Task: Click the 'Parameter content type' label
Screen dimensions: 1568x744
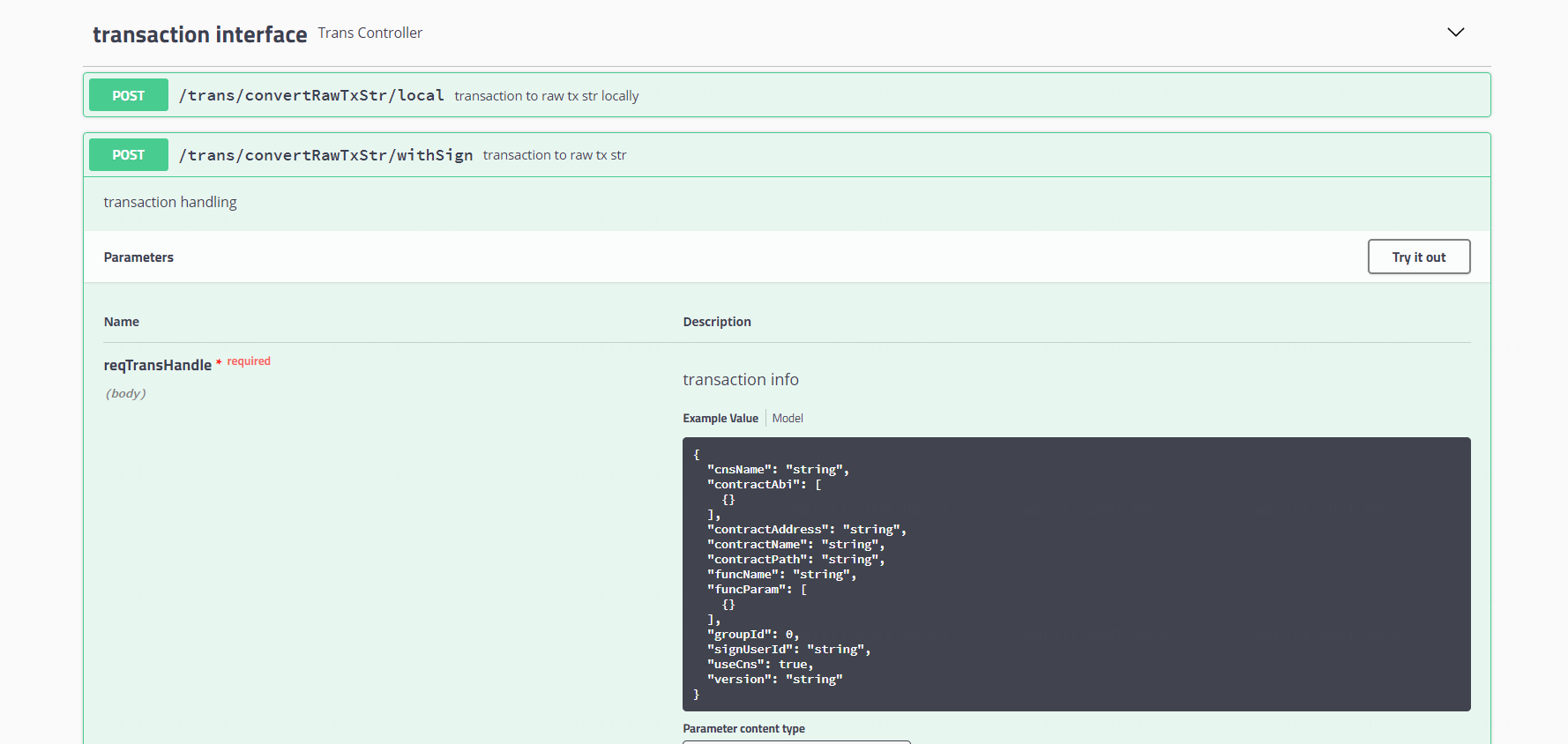Action: (743, 729)
